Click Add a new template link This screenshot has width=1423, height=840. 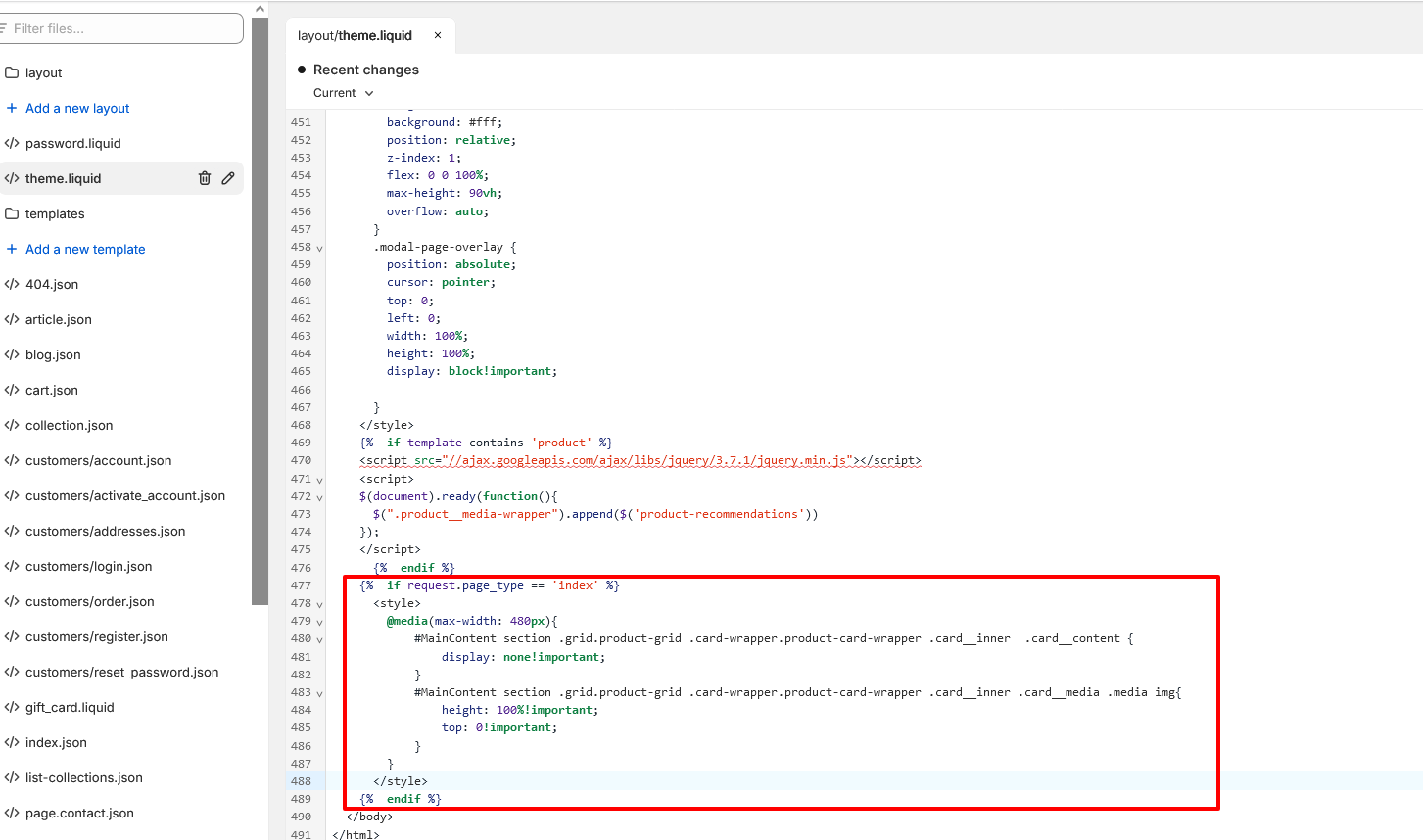tap(85, 249)
